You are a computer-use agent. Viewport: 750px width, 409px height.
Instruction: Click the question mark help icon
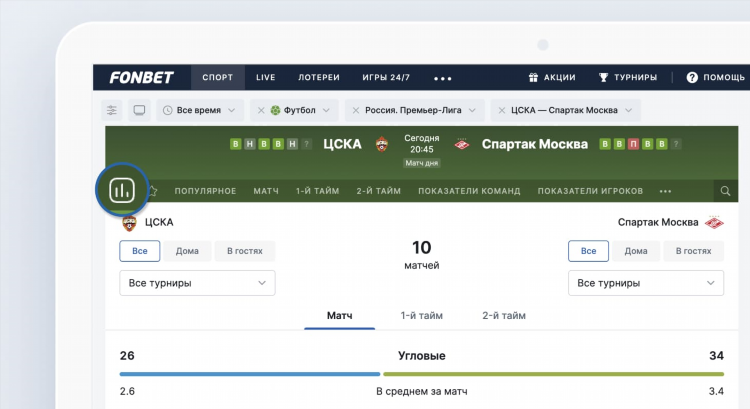pyautogui.click(x=692, y=77)
